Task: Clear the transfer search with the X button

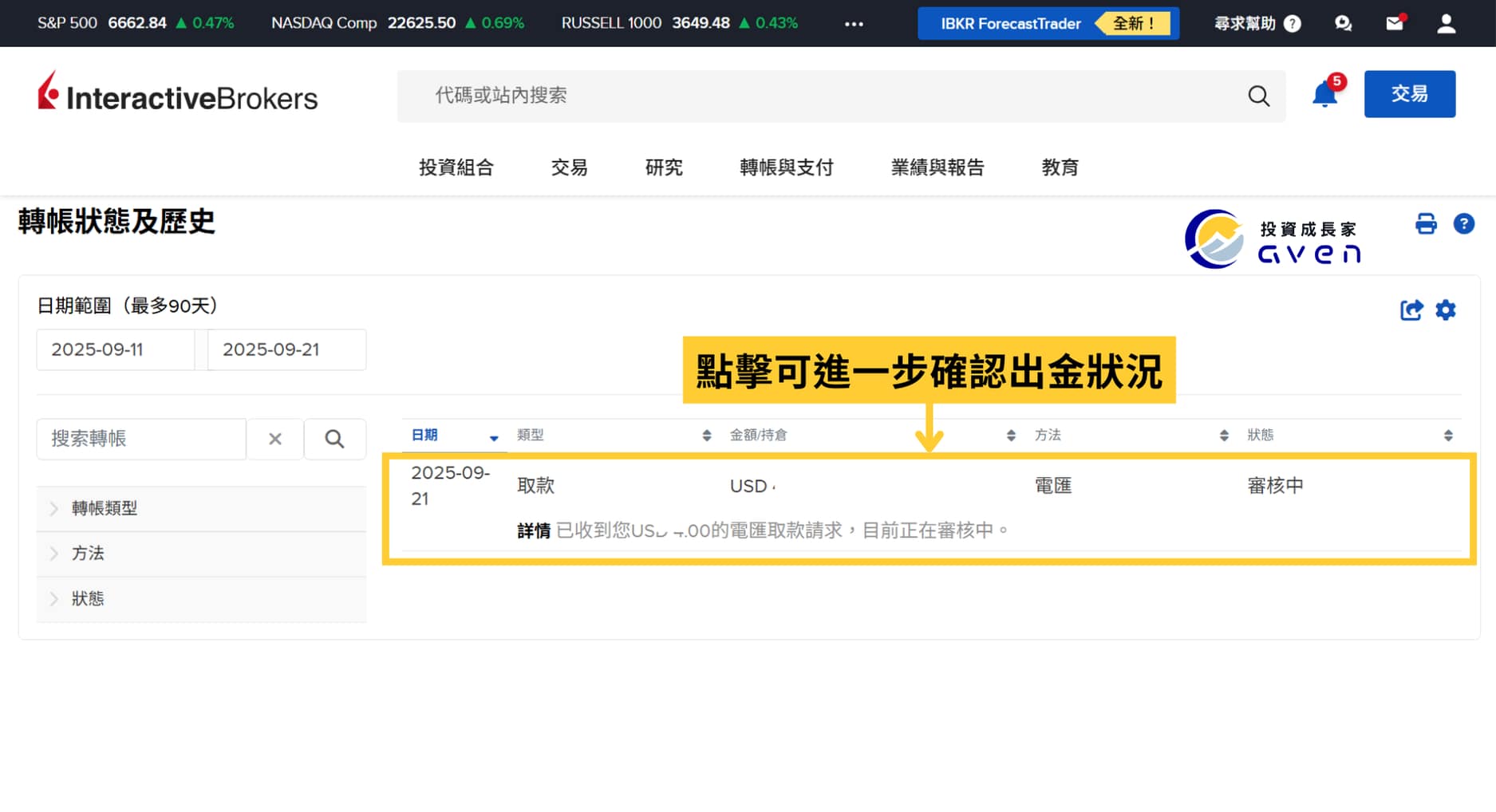Action: (275, 439)
